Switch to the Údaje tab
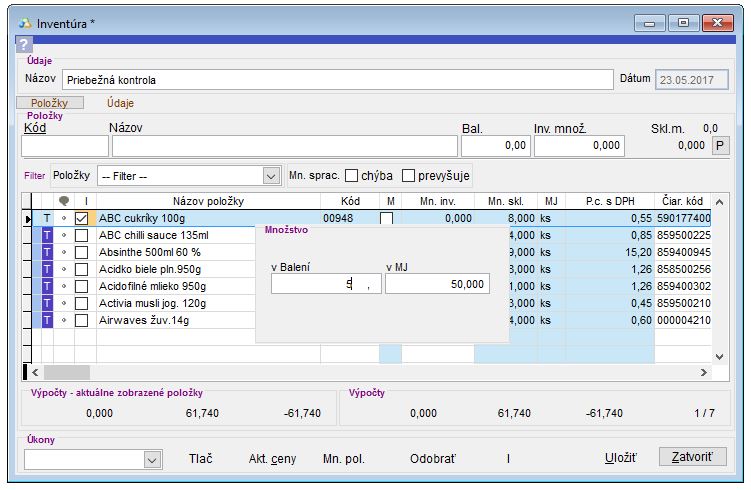The image size is (751, 490). coord(120,102)
